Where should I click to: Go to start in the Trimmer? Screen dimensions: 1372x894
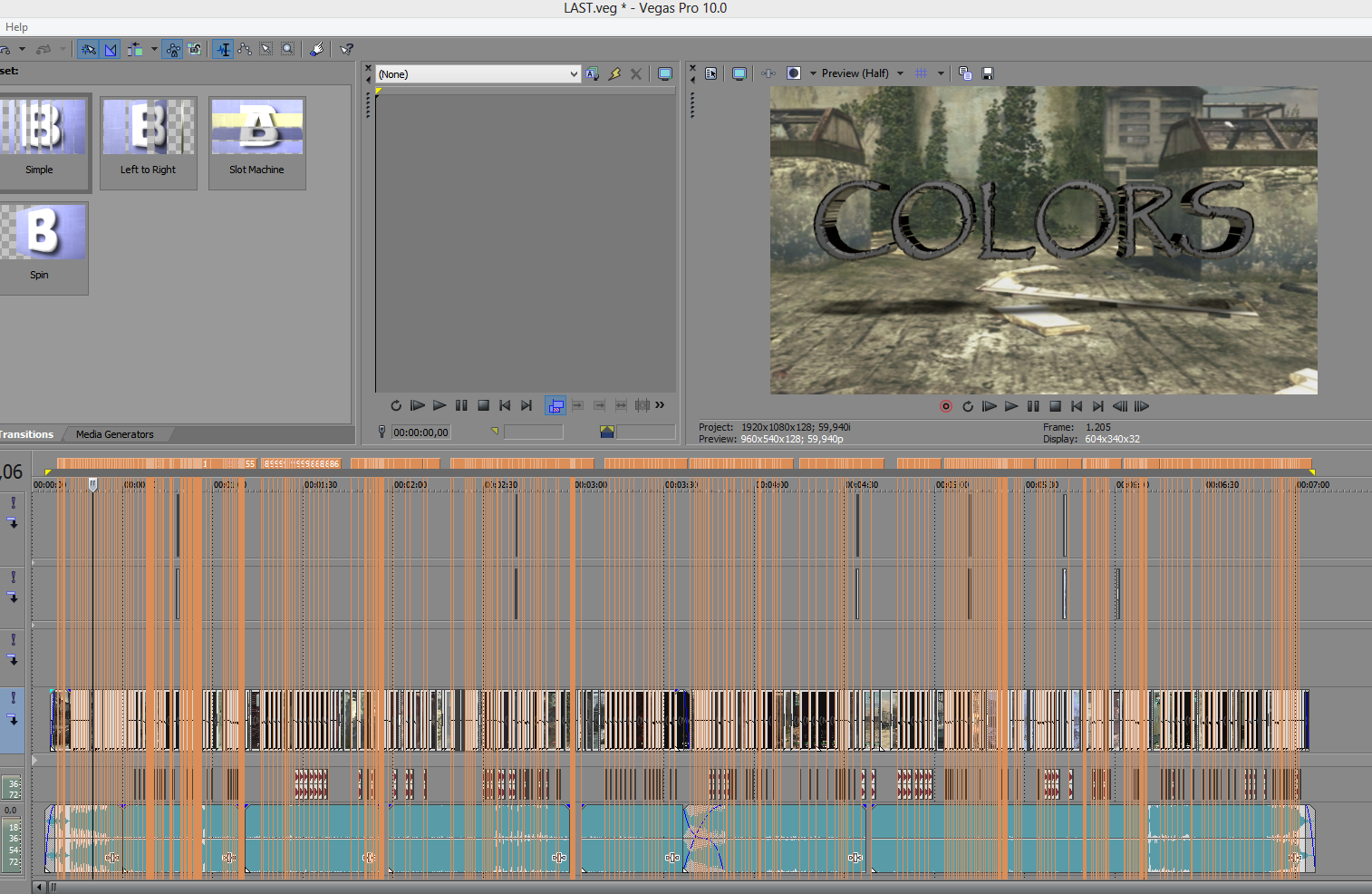click(x=505, y=405)
